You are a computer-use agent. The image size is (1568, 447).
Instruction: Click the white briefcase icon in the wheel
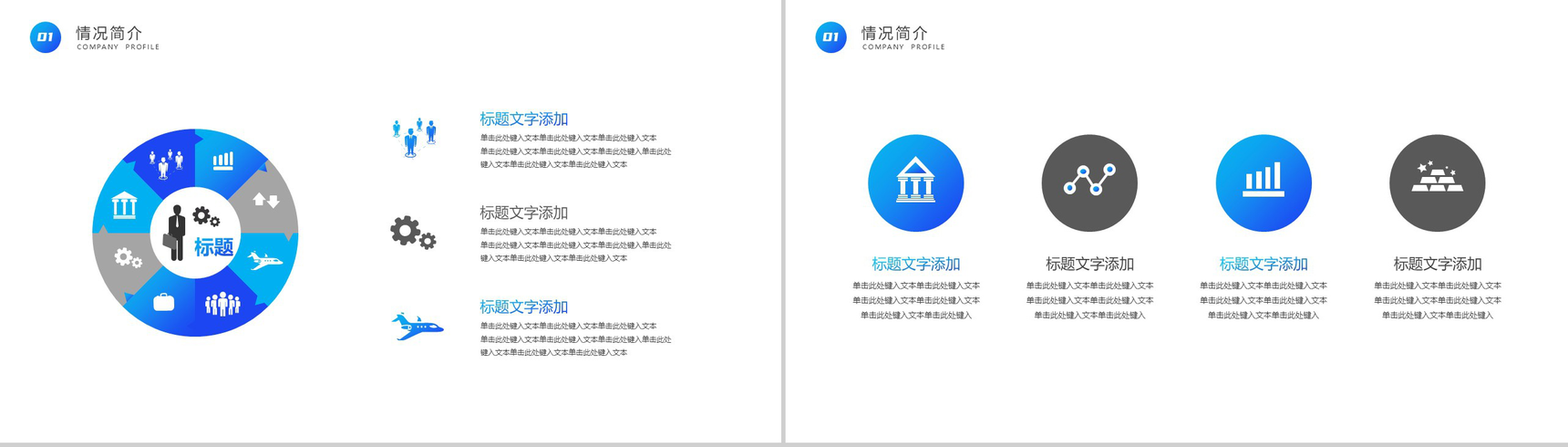pos(164,302)
